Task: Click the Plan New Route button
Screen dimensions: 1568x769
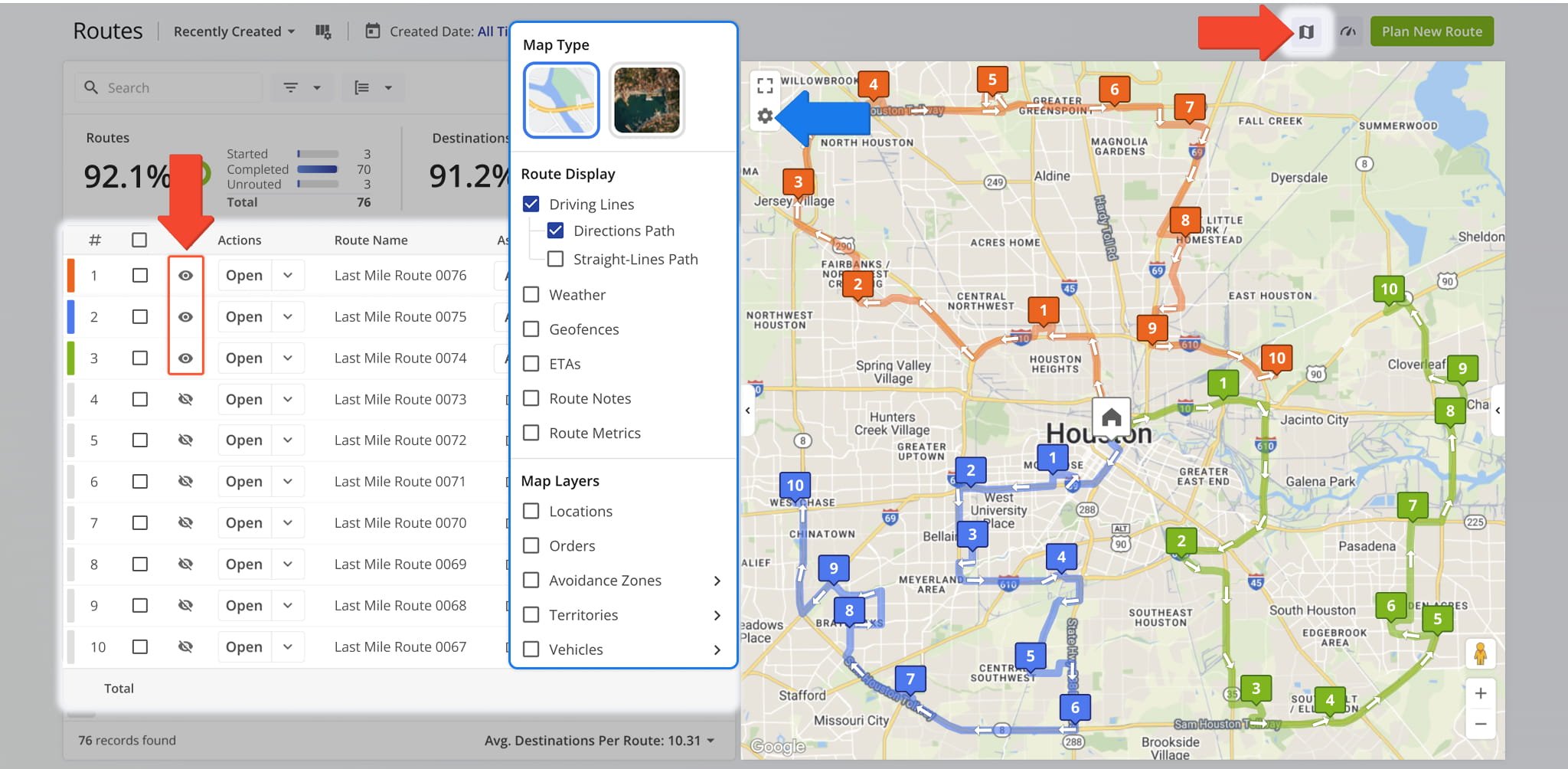Action: (x=1432, y=31)
